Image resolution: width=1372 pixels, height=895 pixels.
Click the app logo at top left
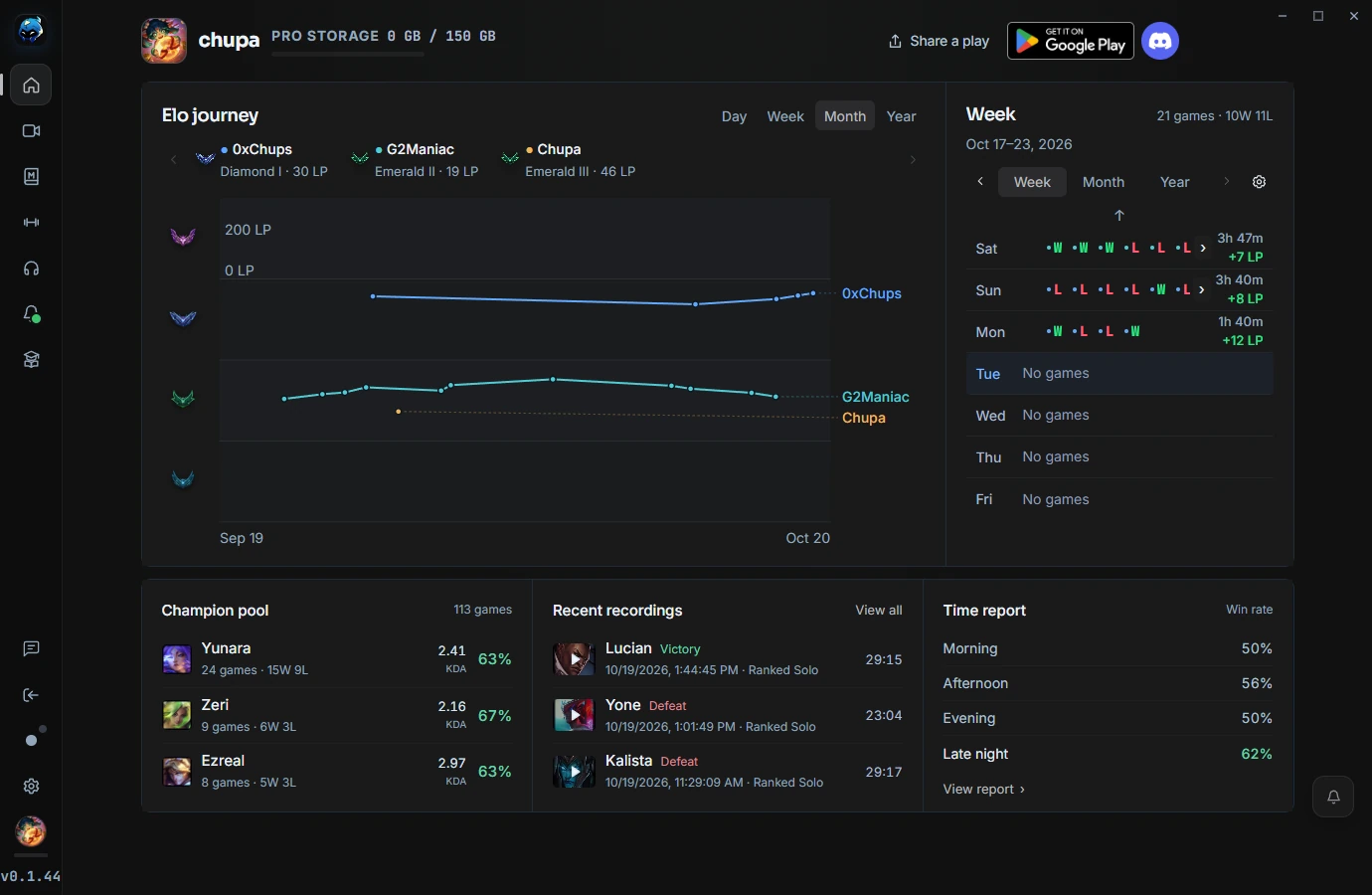(31, 30)
